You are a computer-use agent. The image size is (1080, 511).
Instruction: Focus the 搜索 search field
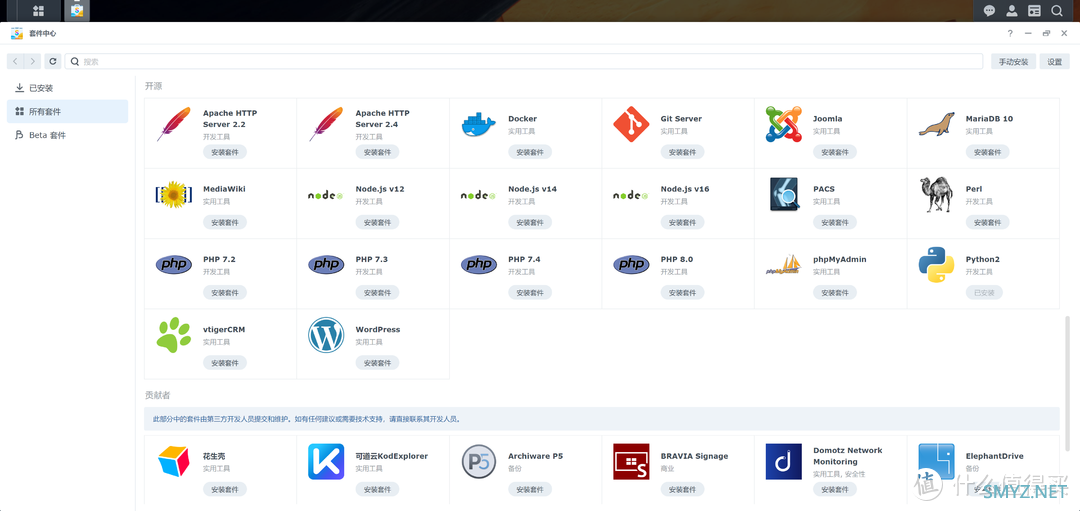(523, 61)
